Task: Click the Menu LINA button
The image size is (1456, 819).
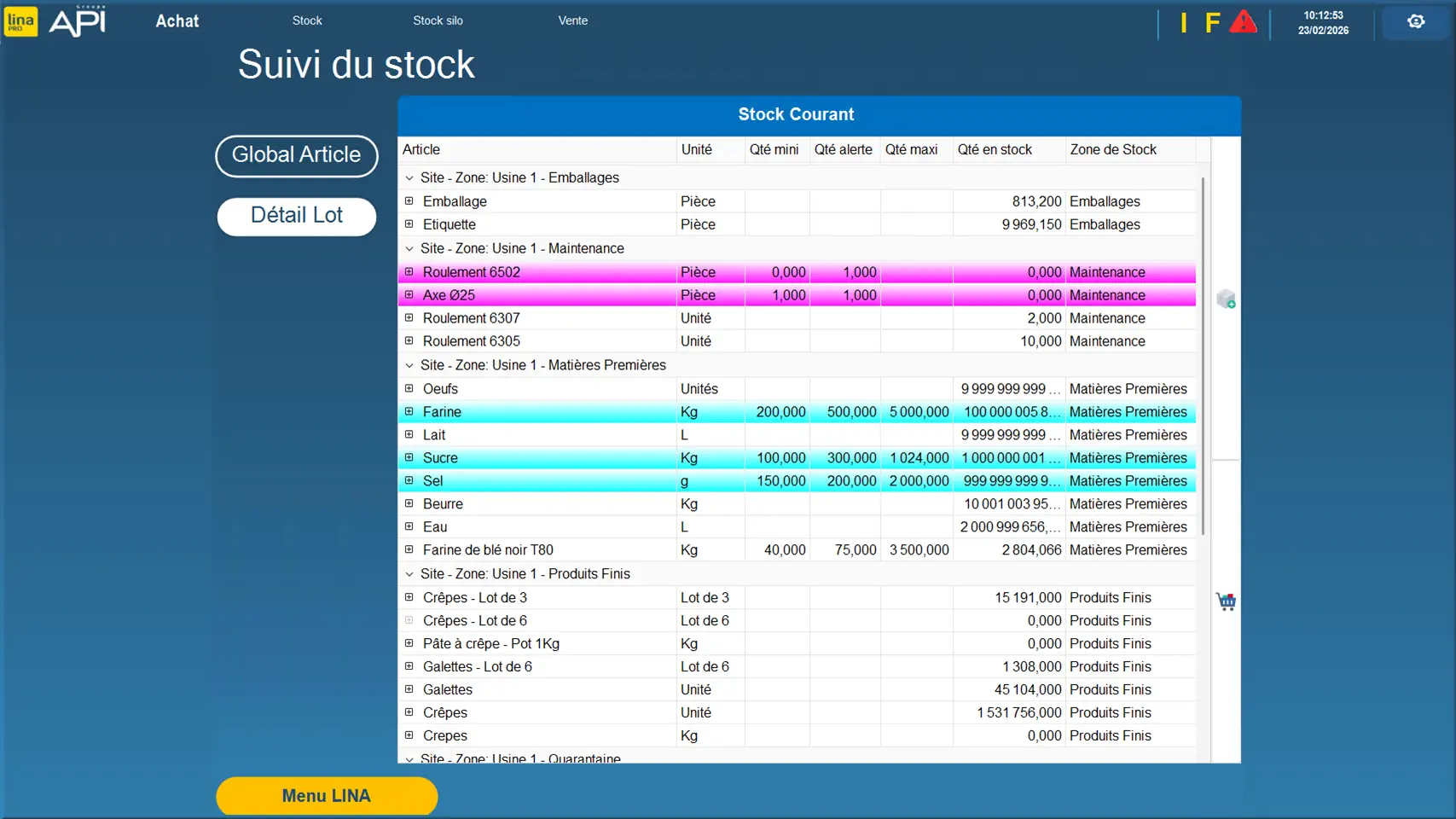Action: point(327,796)
